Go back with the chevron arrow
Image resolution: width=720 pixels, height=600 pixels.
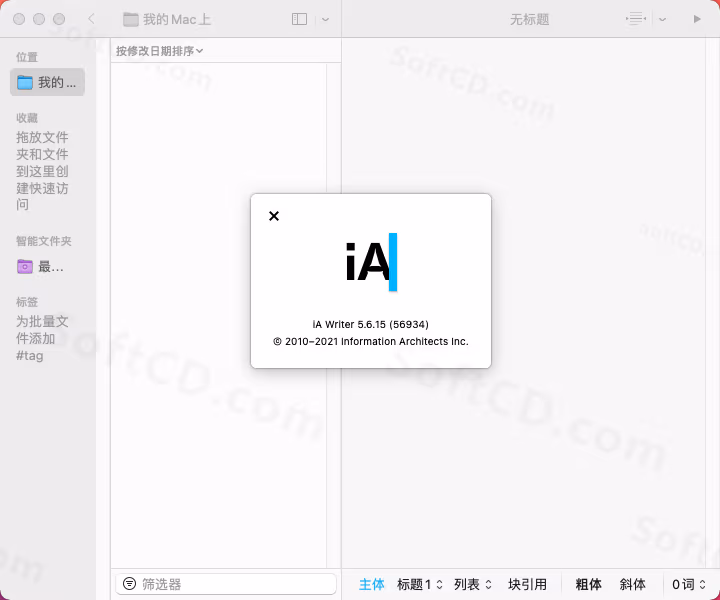pos(91,19)
